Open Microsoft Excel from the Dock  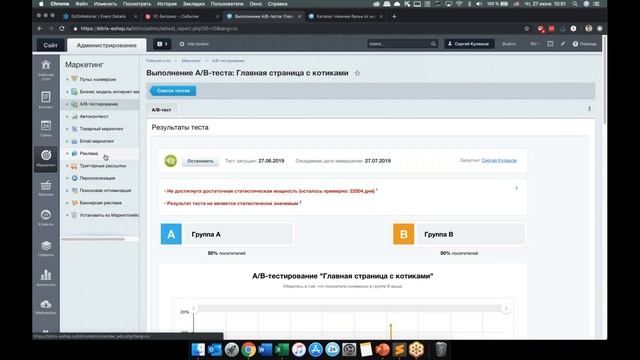[x=282, y=350]
